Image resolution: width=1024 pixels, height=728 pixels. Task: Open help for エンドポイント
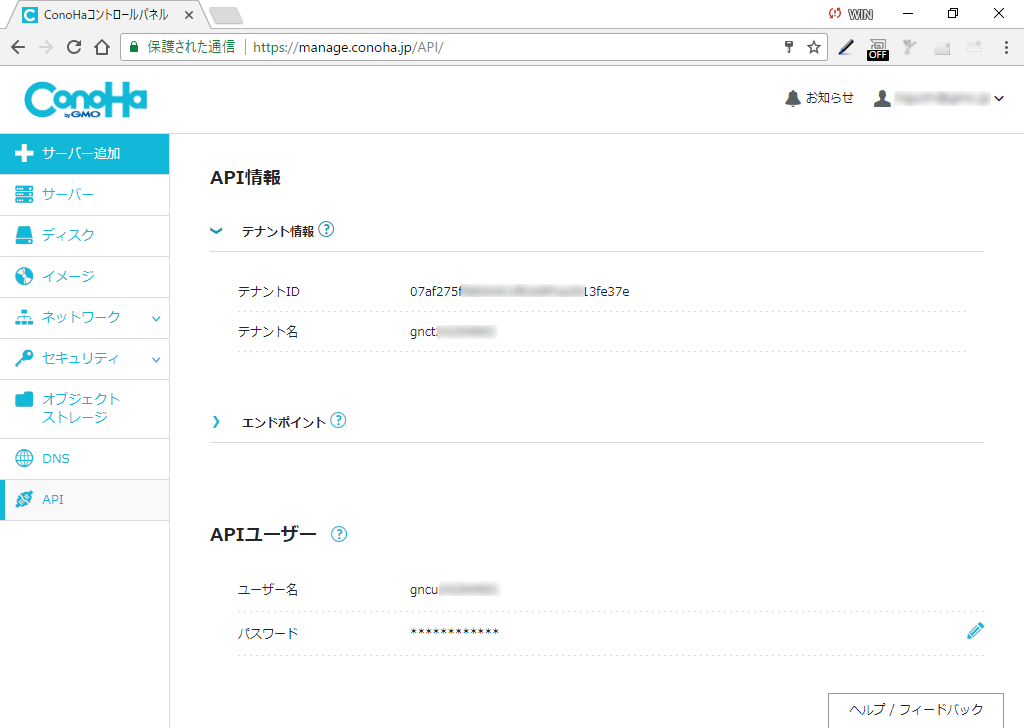coord(338,420)
